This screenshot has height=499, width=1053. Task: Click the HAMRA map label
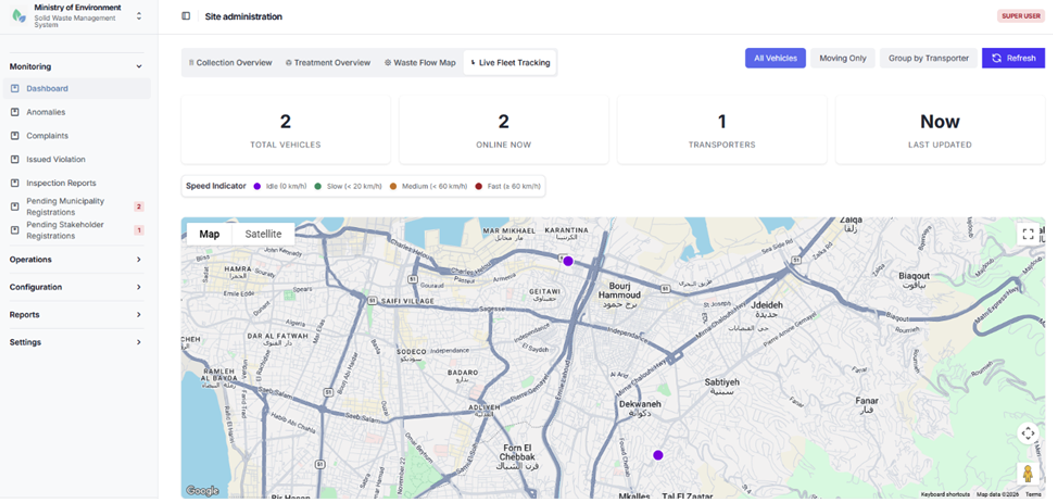(238, 272)
